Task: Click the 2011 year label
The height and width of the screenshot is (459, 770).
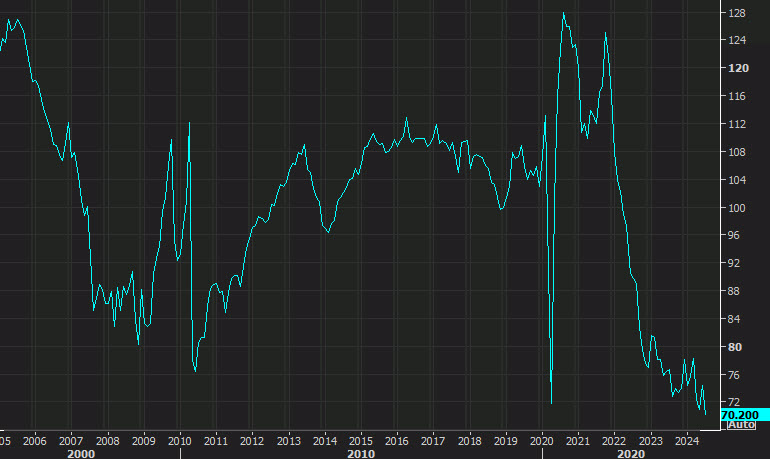Action: point(216,441)
